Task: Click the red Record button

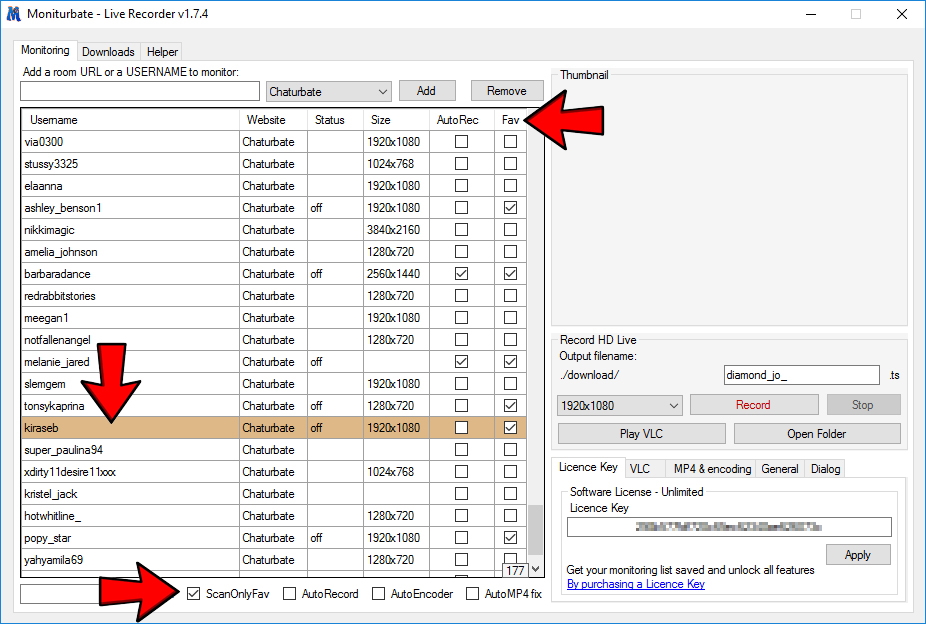Action: coord(754,405)
